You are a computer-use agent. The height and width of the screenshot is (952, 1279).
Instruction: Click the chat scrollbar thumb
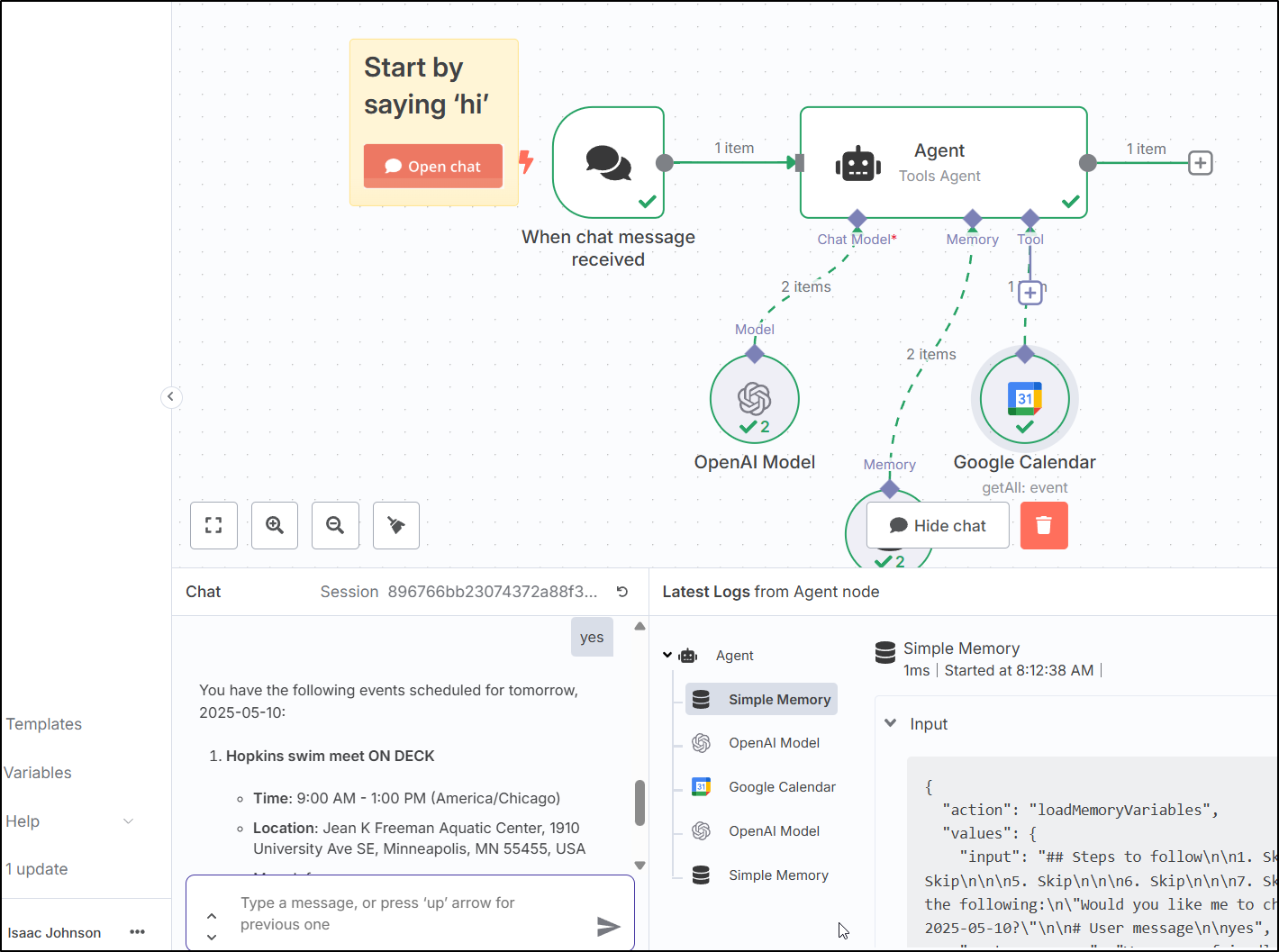click(639, 802)
